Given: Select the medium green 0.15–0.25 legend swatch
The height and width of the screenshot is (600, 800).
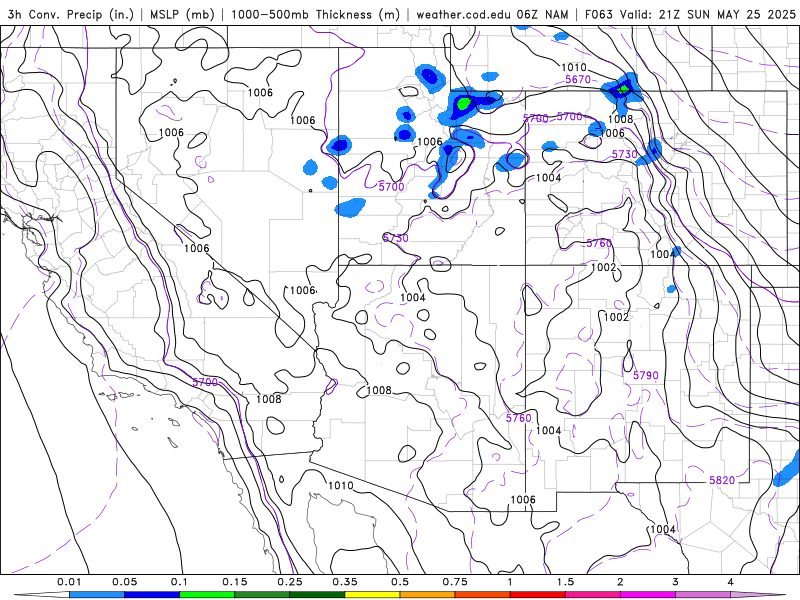Looking at the screenshot, I should [x=262, y=595].
